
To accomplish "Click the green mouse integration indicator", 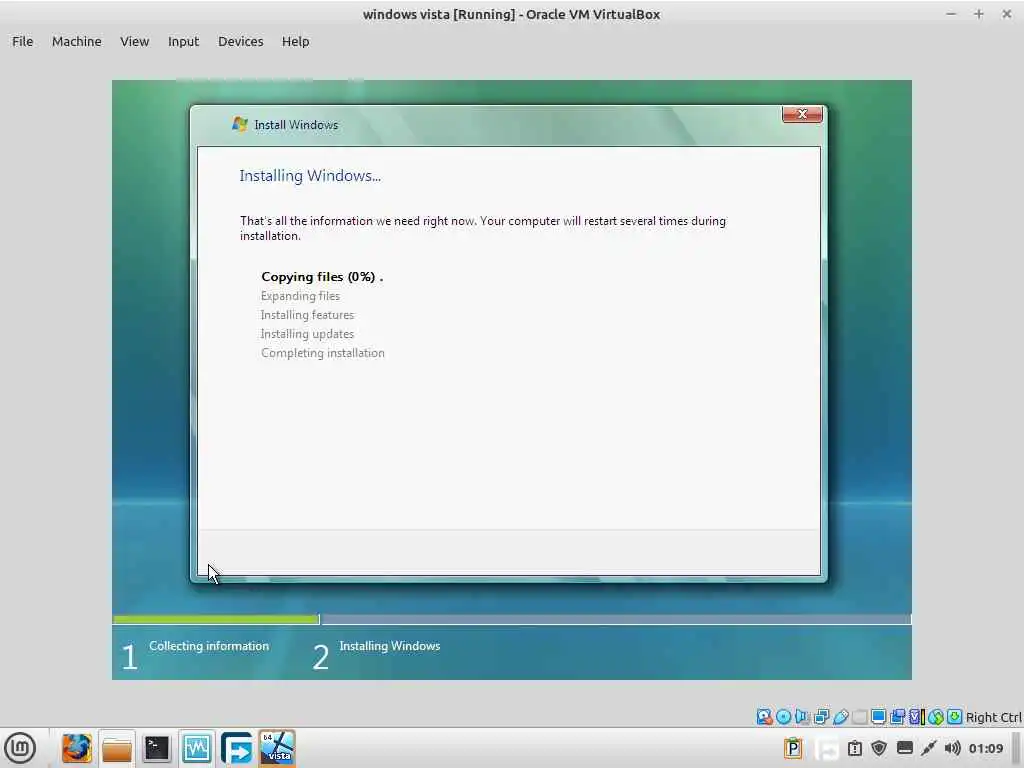I will 936,716.
